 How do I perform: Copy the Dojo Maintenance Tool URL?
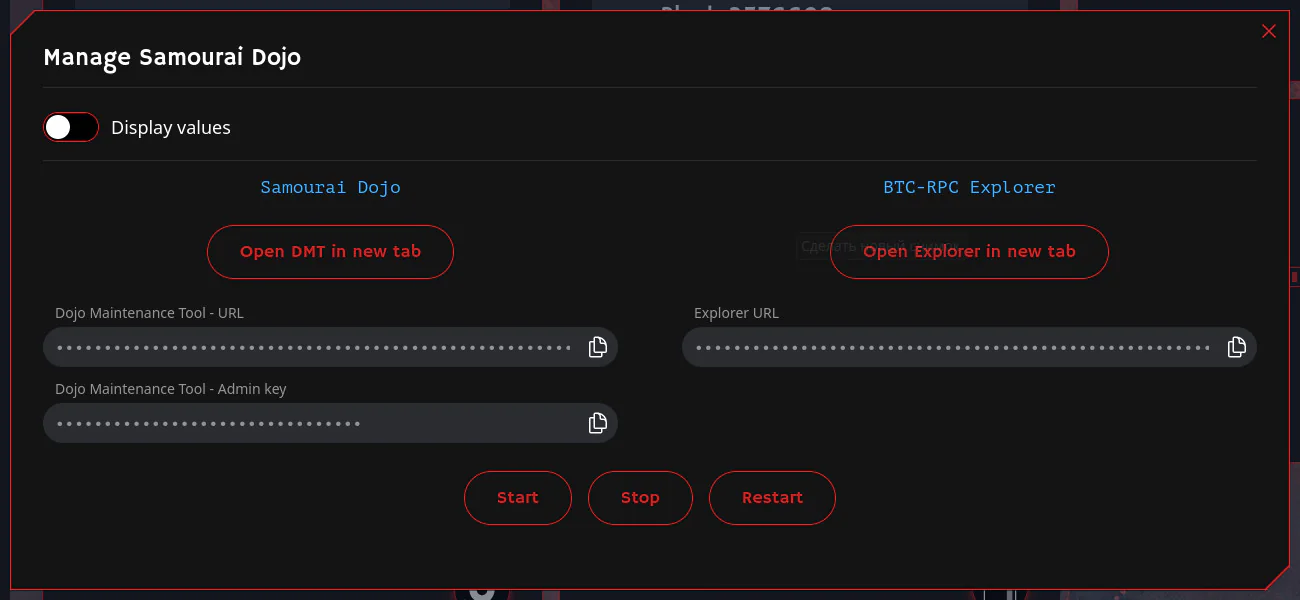[x=597, y=347]
